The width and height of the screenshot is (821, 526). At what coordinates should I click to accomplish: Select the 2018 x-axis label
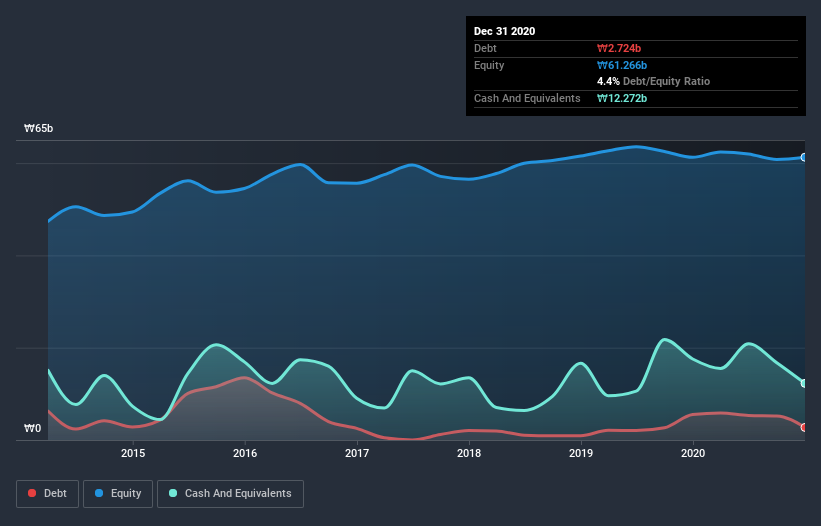click(x=469, y=453)
